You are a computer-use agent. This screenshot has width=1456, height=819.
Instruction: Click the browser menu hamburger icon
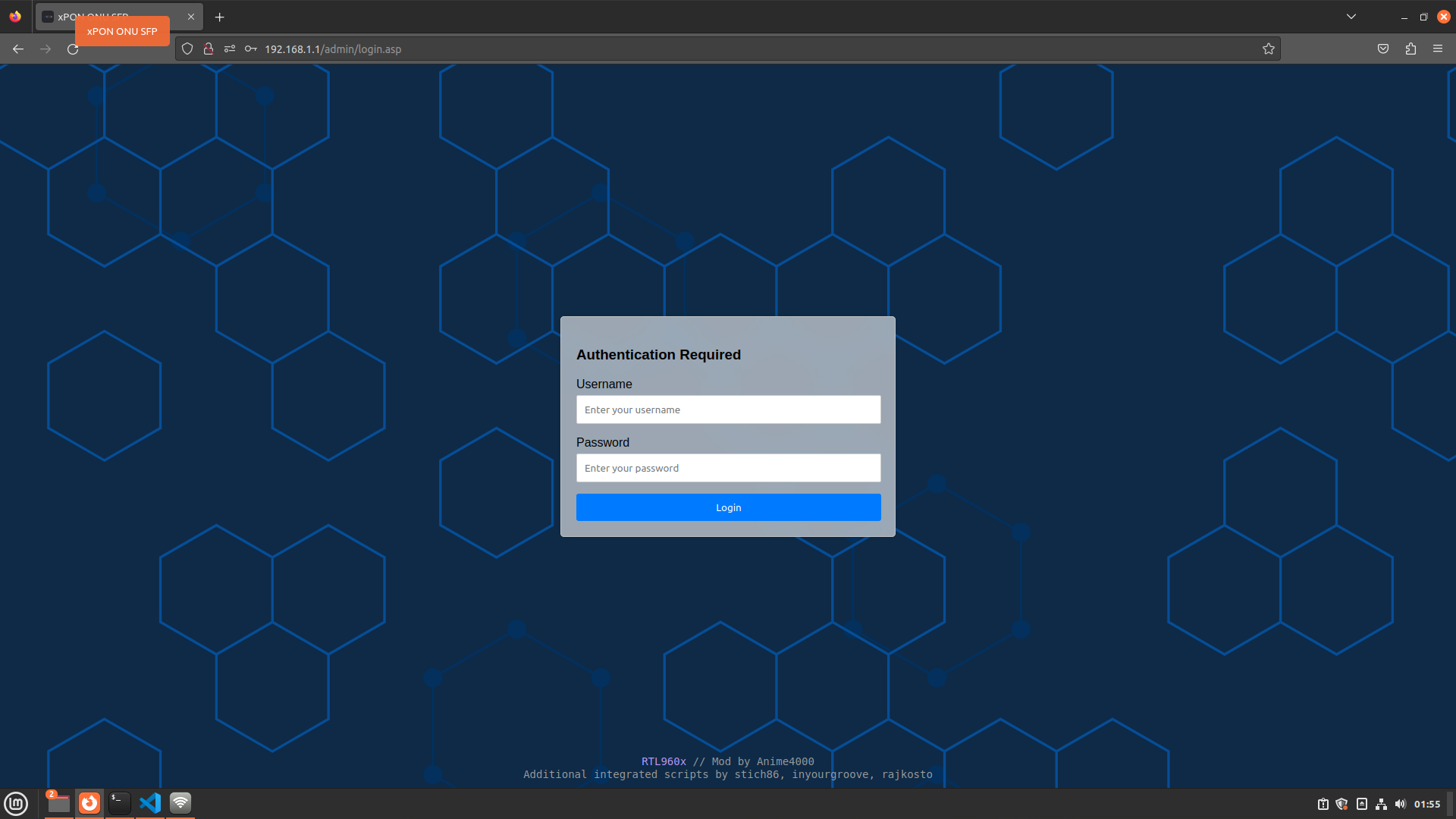[x=1438, y=48]
